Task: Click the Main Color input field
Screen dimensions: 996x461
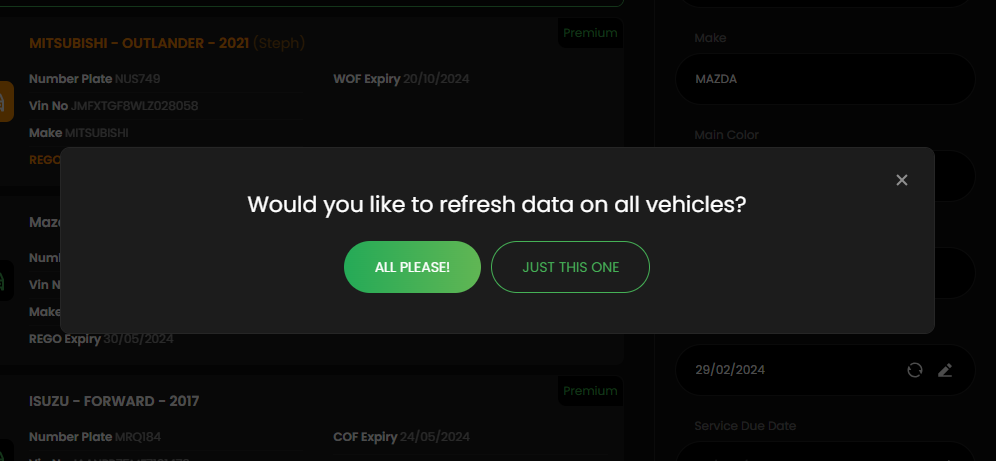Action: 824,176
